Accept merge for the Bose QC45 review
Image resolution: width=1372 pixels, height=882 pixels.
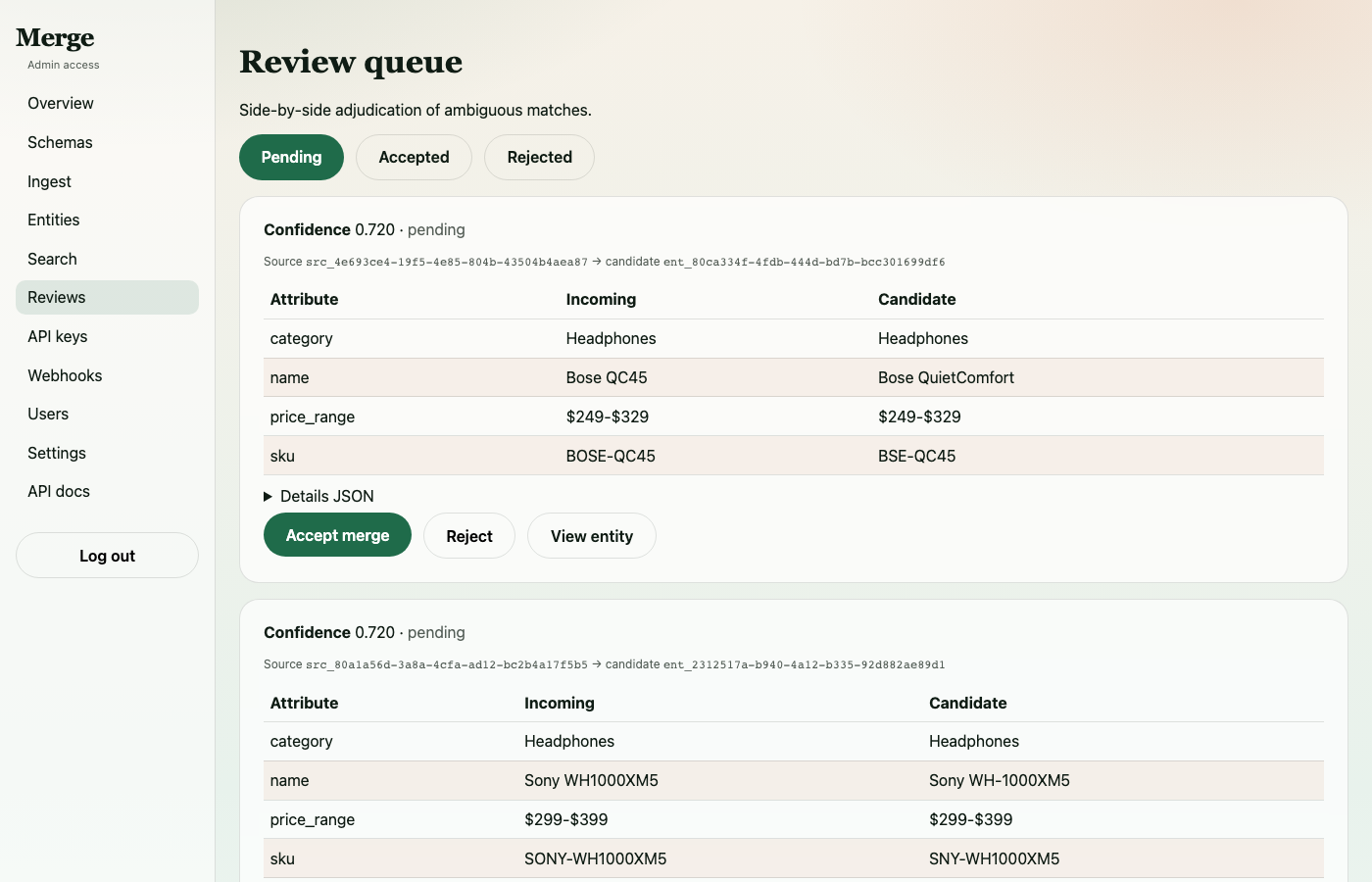tap(337, 535)
